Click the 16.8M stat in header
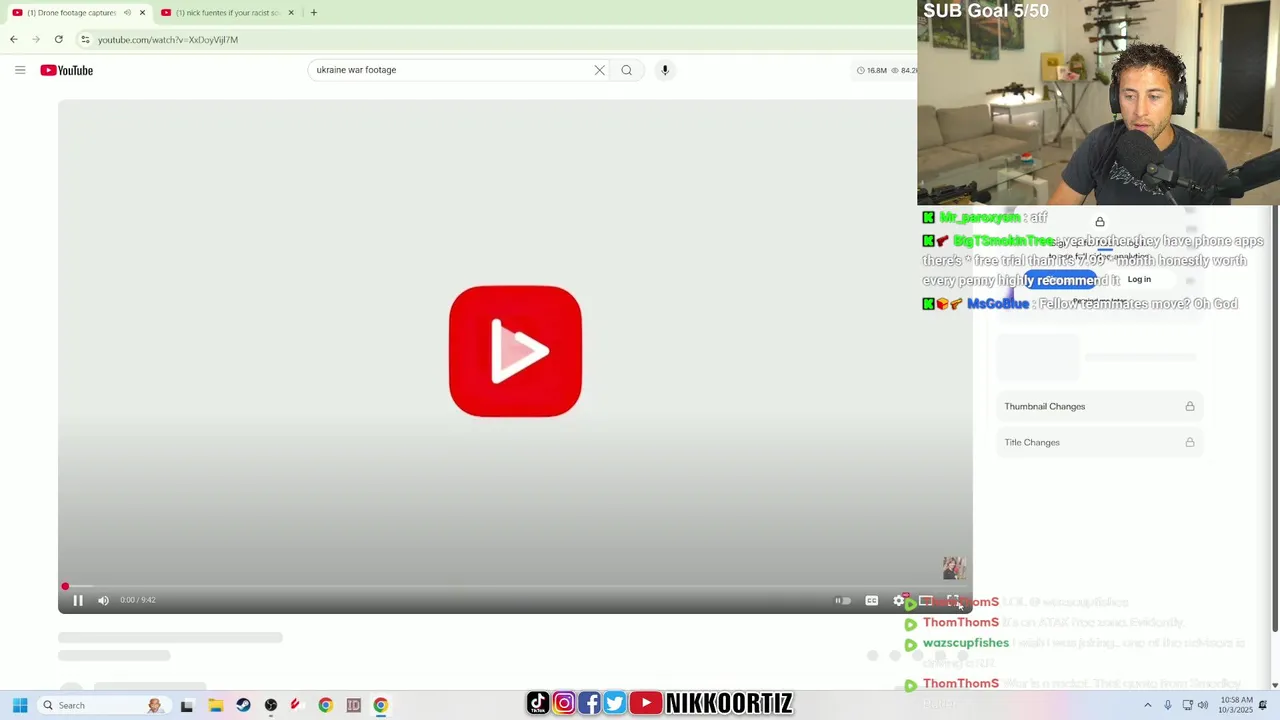Image resolution: width=1280 pixels, height=720 pixels. pyautogui.click(x=872, y=71)
